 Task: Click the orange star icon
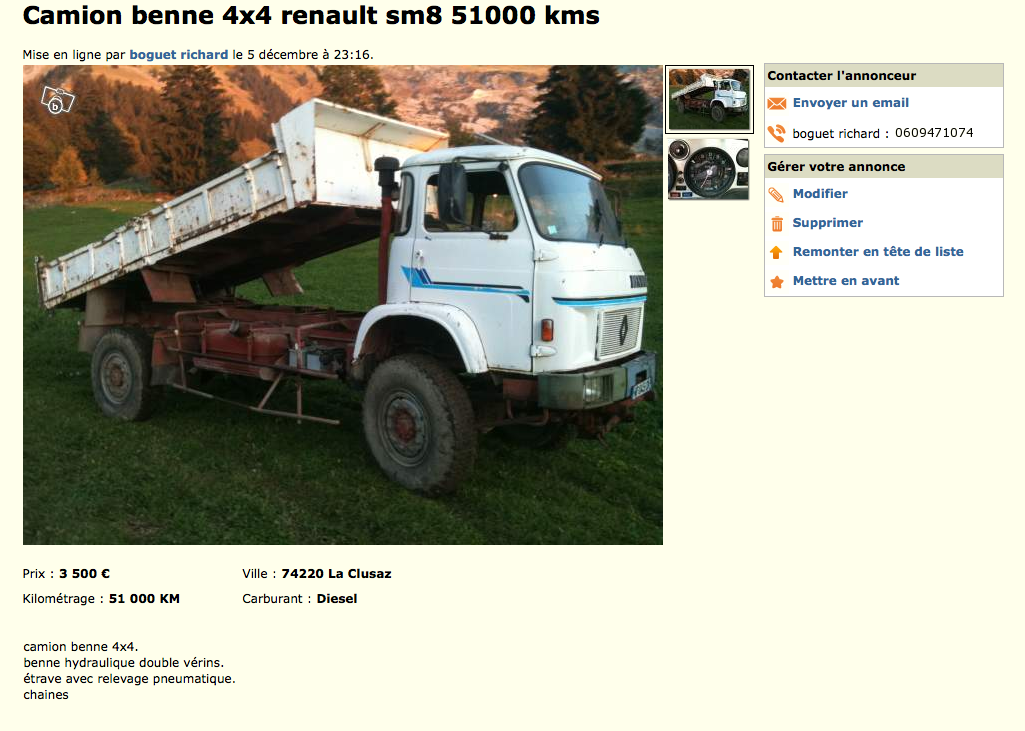click(777, 282)
